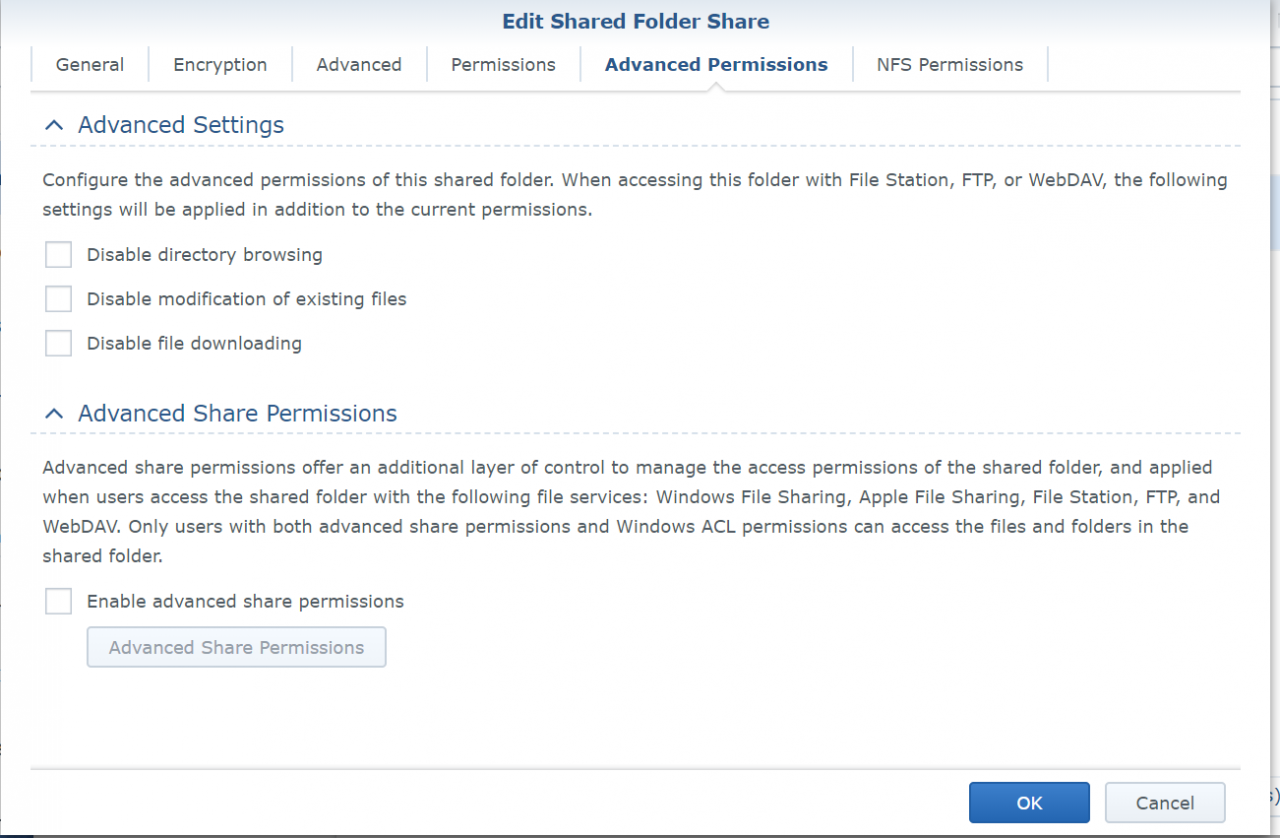Image resolution: width=1280 pixels, height=838 pixels.
Task: Click the Advanced Share Permissions chevron icon
Action: (x=53, y=413)
